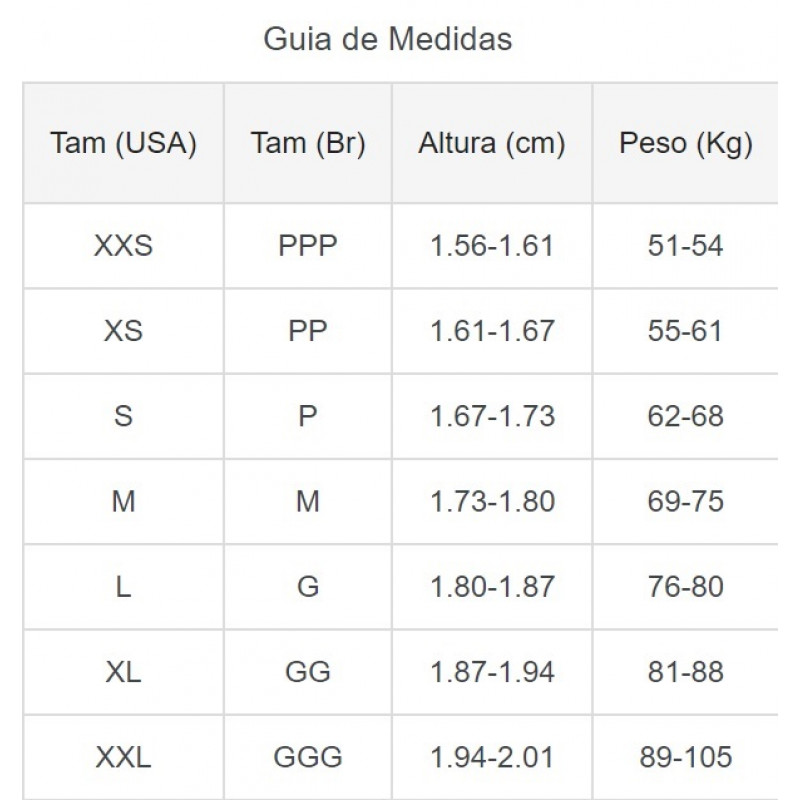
Task: Click the XL size cell
Action: [x=123, y=671]
